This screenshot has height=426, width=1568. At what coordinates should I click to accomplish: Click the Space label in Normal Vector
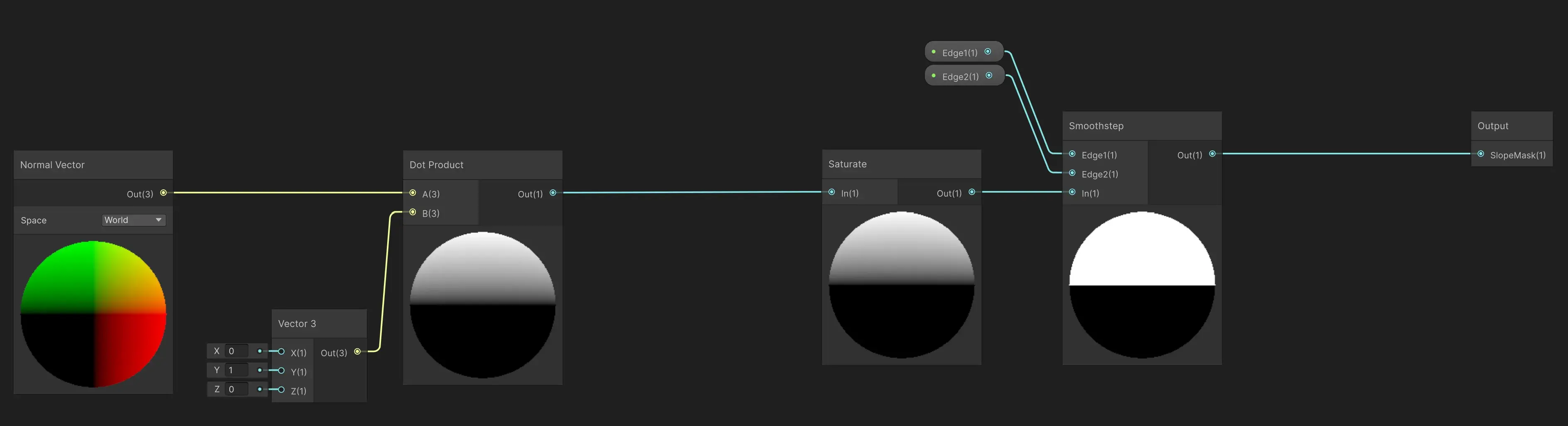tap(34, 220)
